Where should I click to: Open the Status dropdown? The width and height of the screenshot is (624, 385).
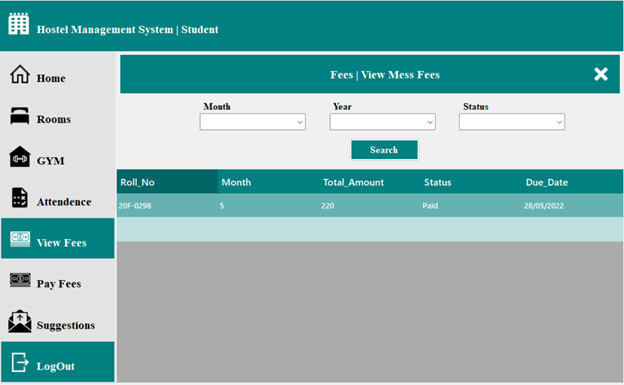click(x=512, y=122)
